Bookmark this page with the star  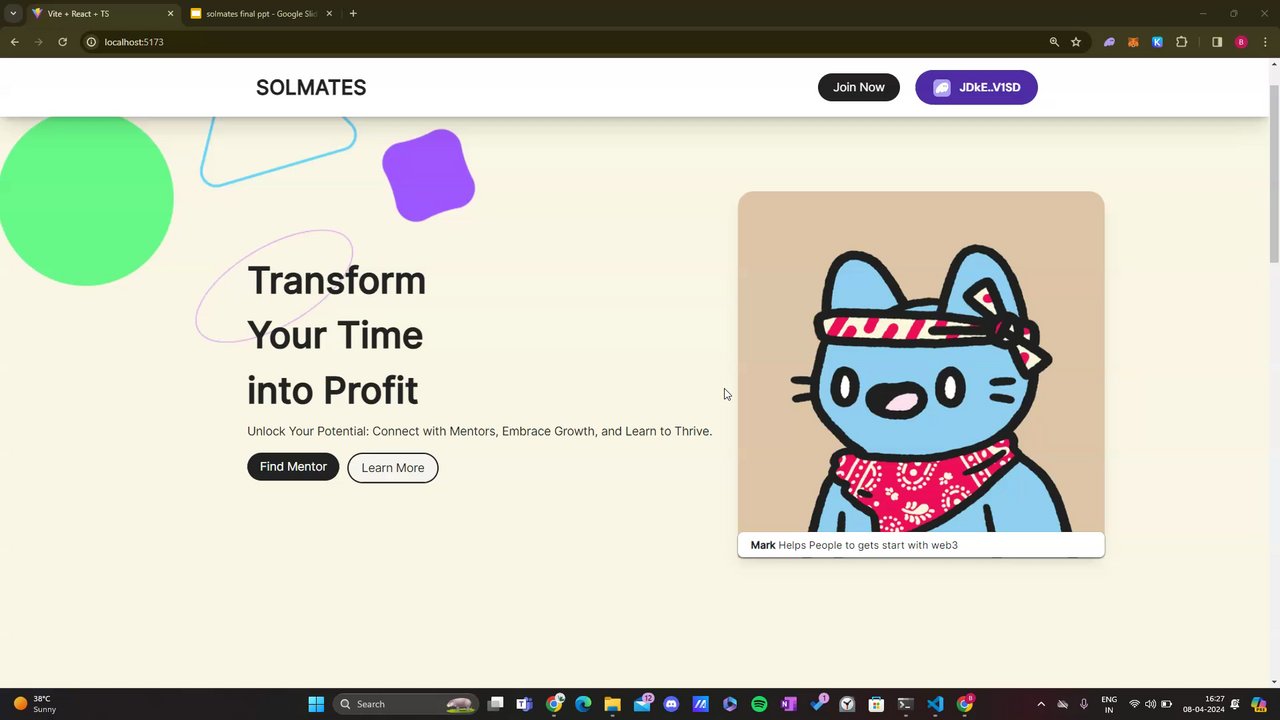pyautogui.click(x=1076, y=42)
